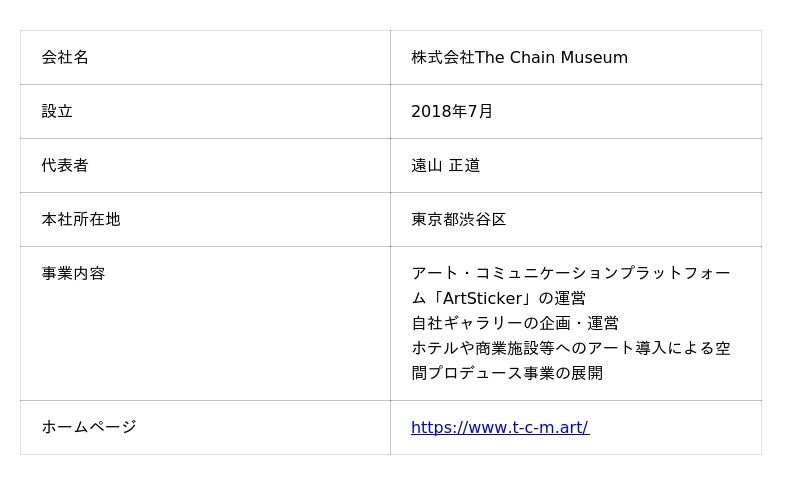The height and width of the screenshot is (485, 800).
Task: Click the 会社名 label cell
Action: 65,58
